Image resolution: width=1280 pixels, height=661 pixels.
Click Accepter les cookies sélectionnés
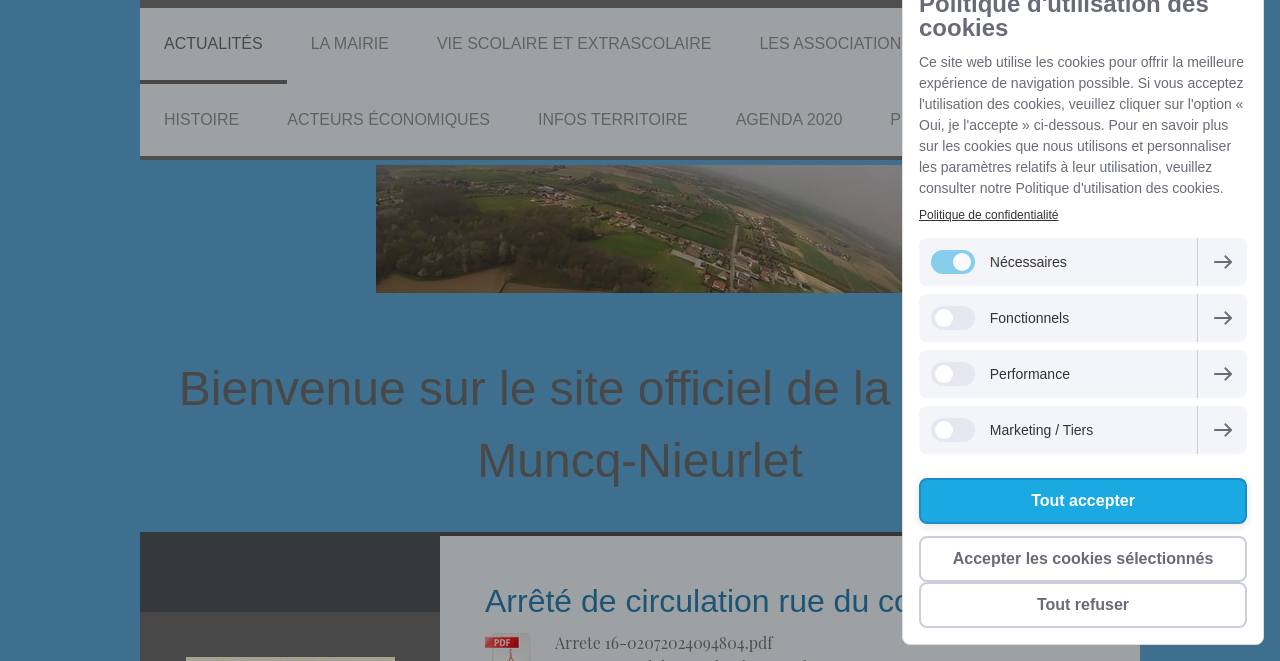1083,558
